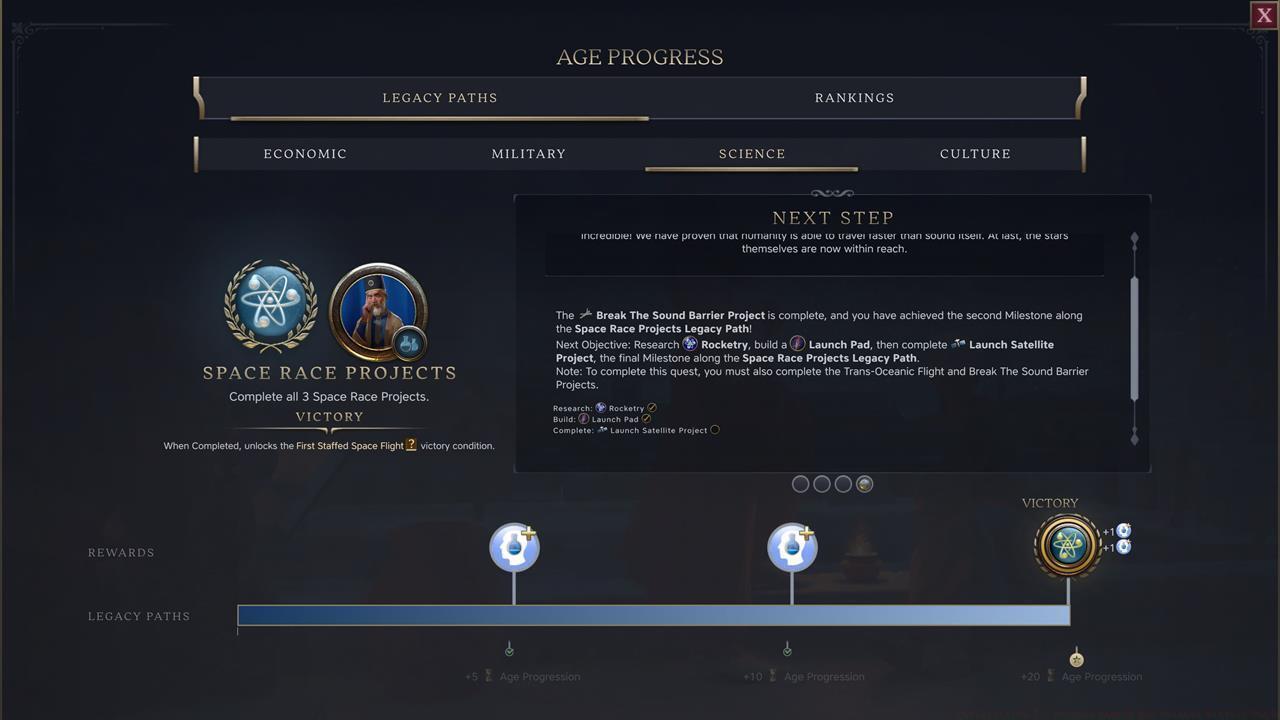Switch to the Rankings tab
Viewport: 1280px width, 720px height.
[854, 98]
